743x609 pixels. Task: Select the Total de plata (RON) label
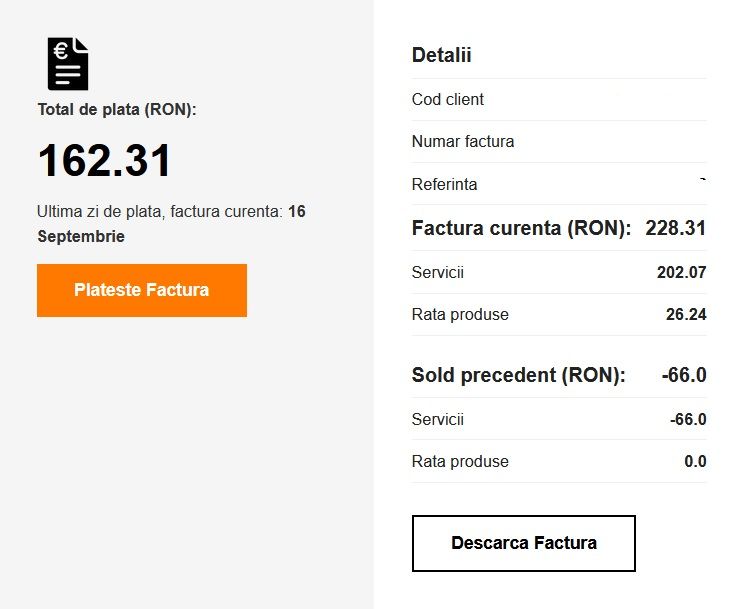[x=117, y=109]
